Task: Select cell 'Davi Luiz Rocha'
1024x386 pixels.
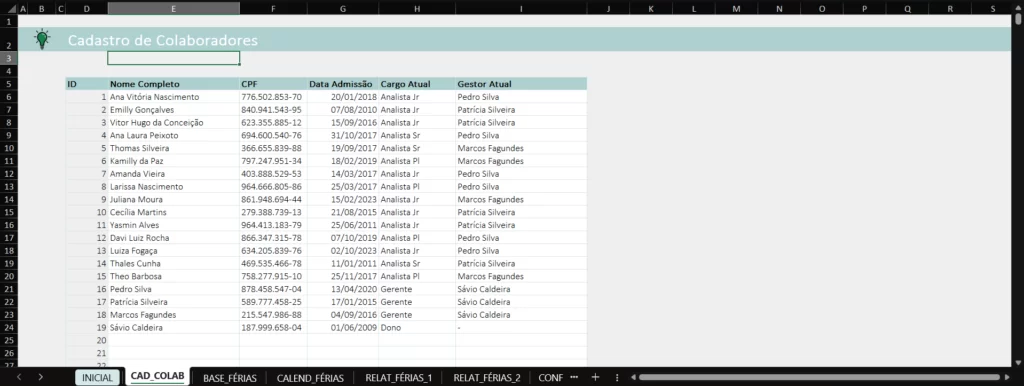Action: [x=173, y=238]
